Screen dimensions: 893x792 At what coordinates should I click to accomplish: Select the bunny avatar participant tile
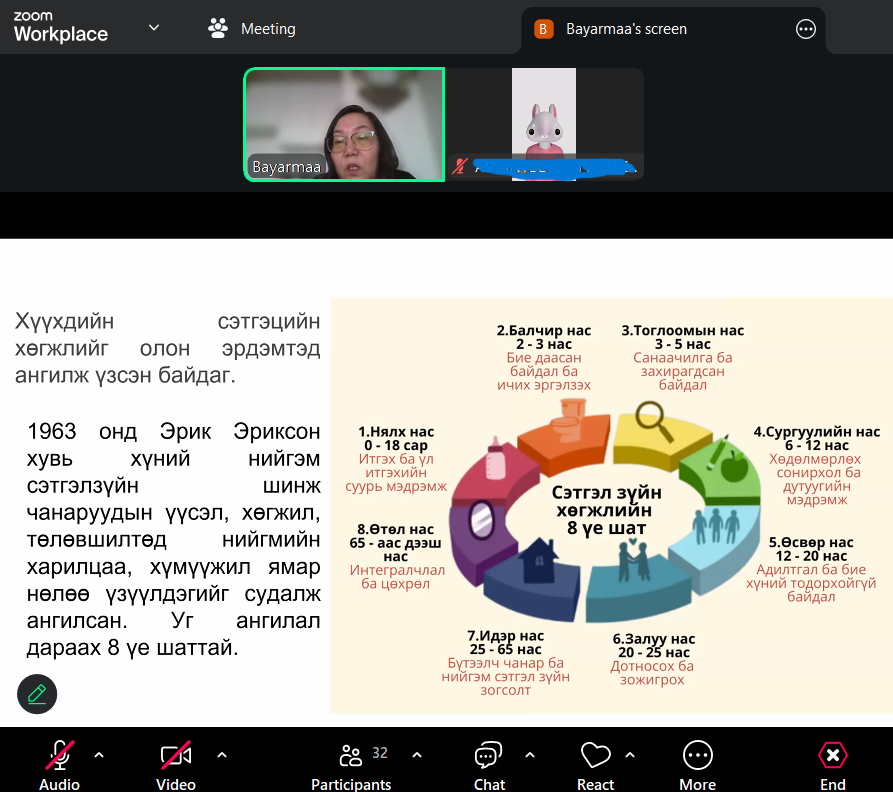(544, 125)
